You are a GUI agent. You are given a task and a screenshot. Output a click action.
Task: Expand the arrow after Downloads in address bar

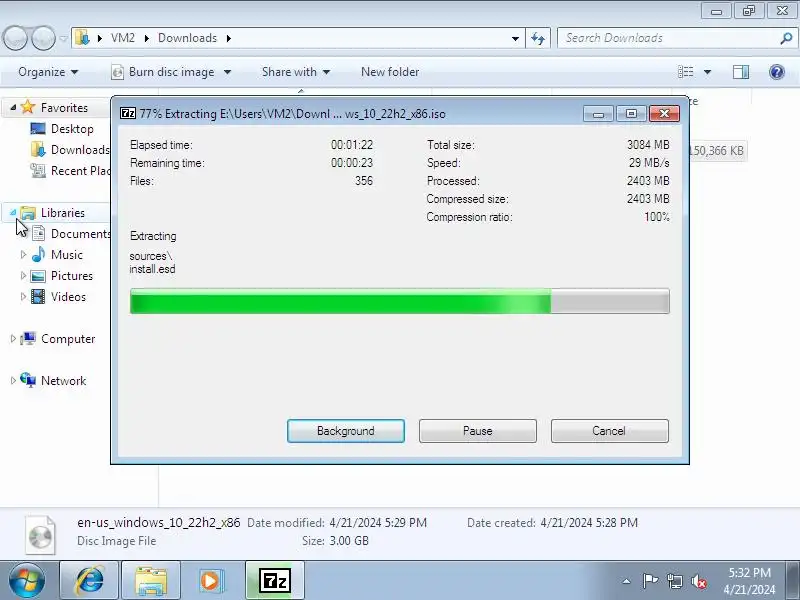(x=229, y=38)
